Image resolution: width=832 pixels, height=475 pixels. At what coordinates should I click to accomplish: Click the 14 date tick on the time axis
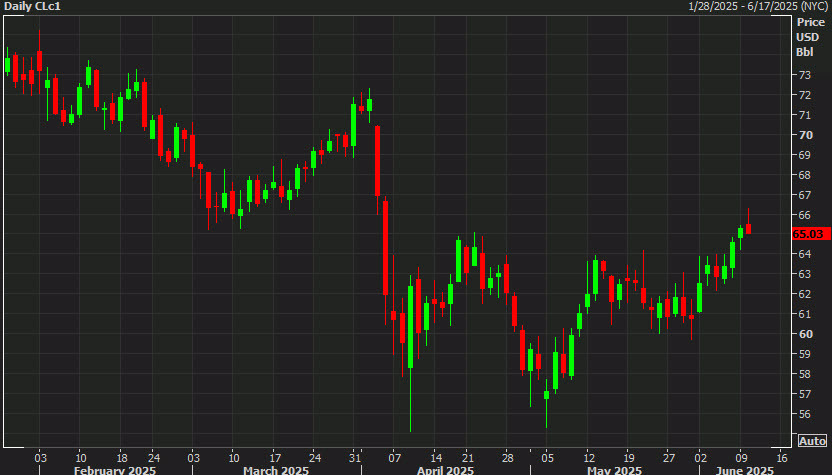(436, 458)
